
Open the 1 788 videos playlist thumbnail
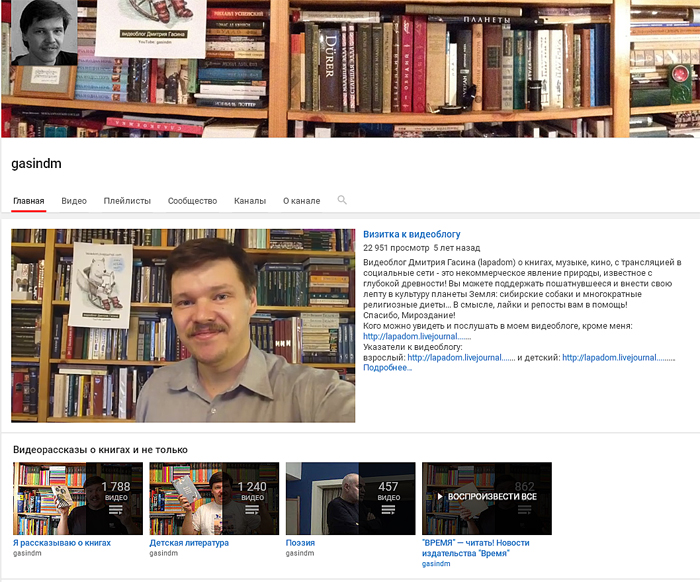77,498
